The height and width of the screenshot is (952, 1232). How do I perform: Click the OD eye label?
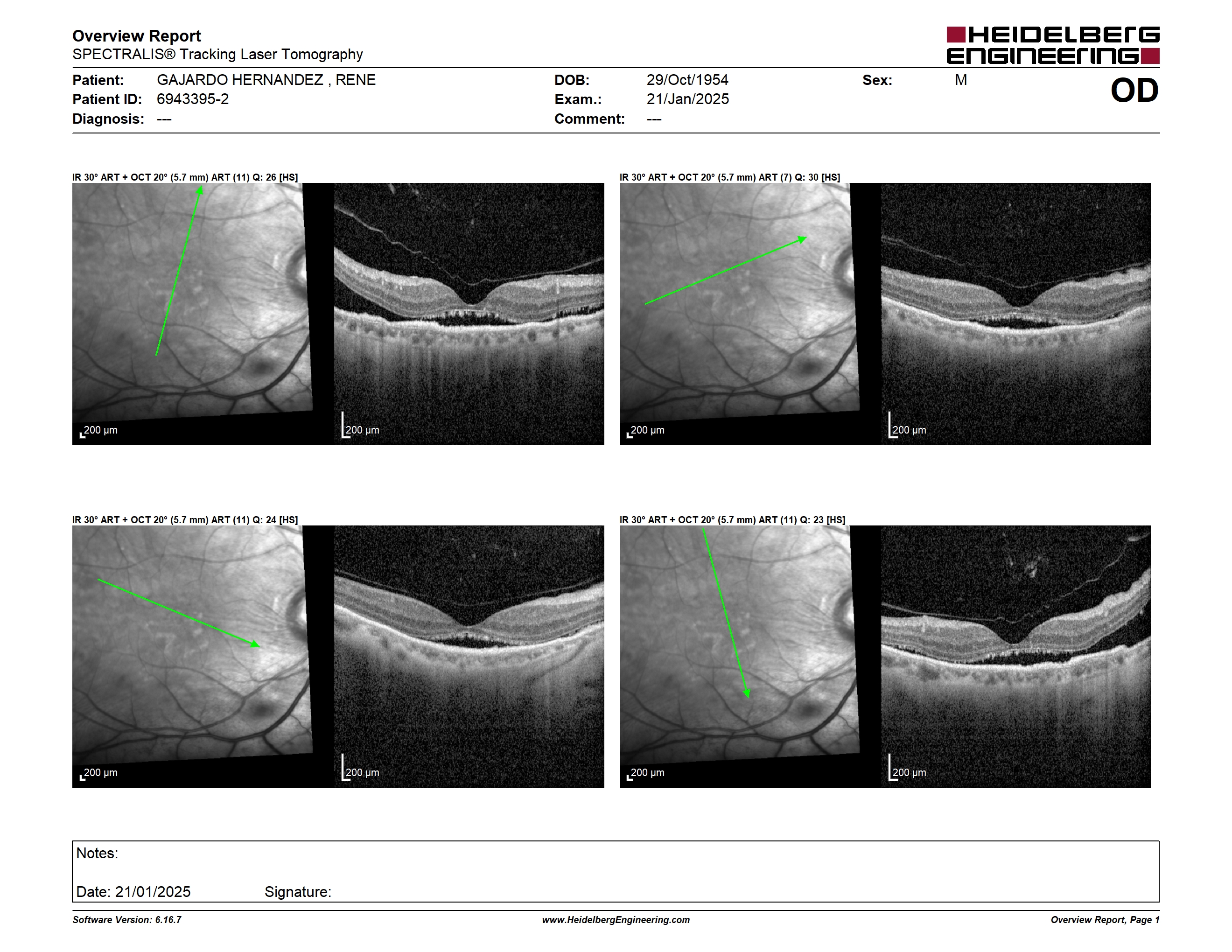click(x=1134, y=90)
